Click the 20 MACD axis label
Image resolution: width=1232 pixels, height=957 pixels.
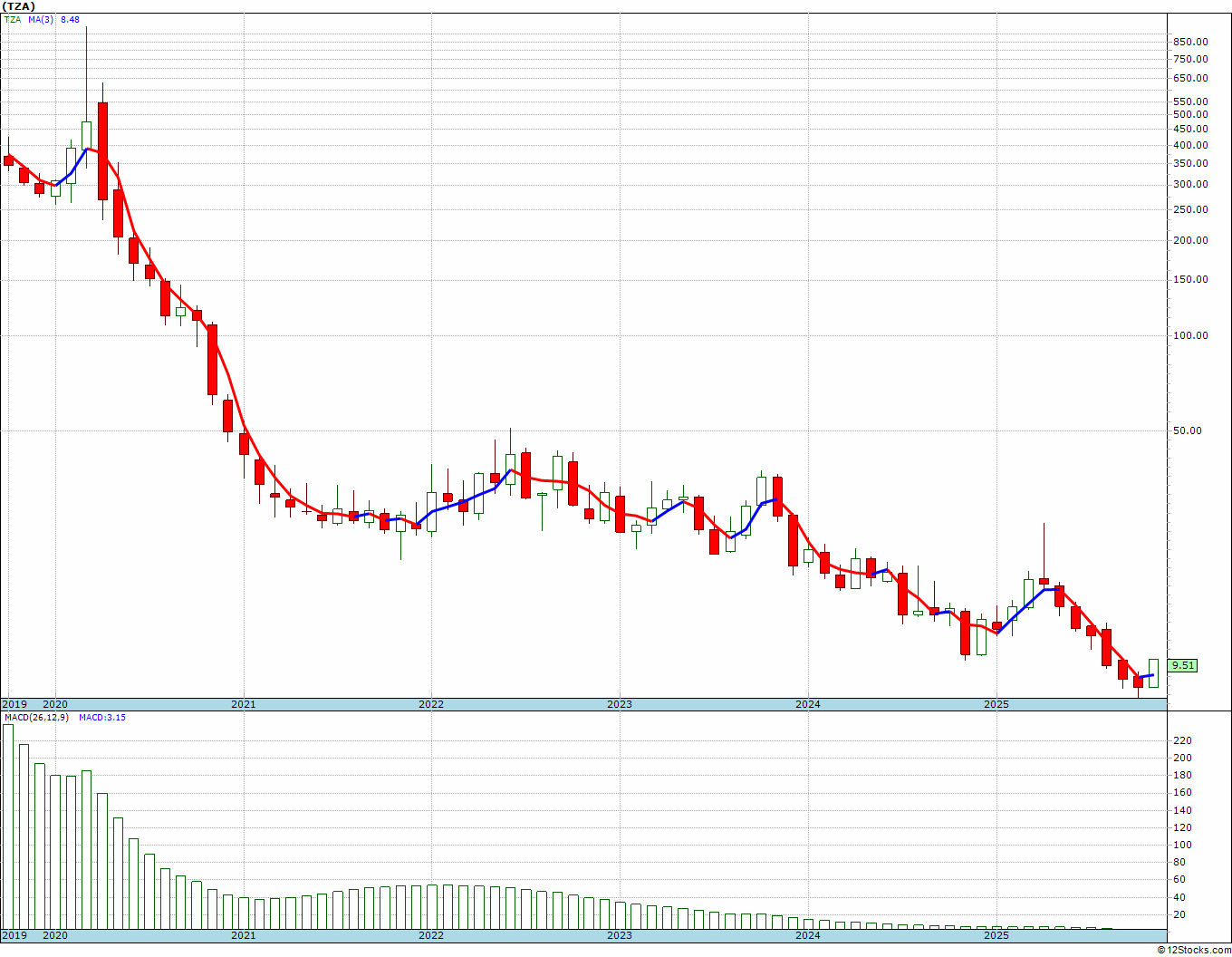pos(1181,914)
